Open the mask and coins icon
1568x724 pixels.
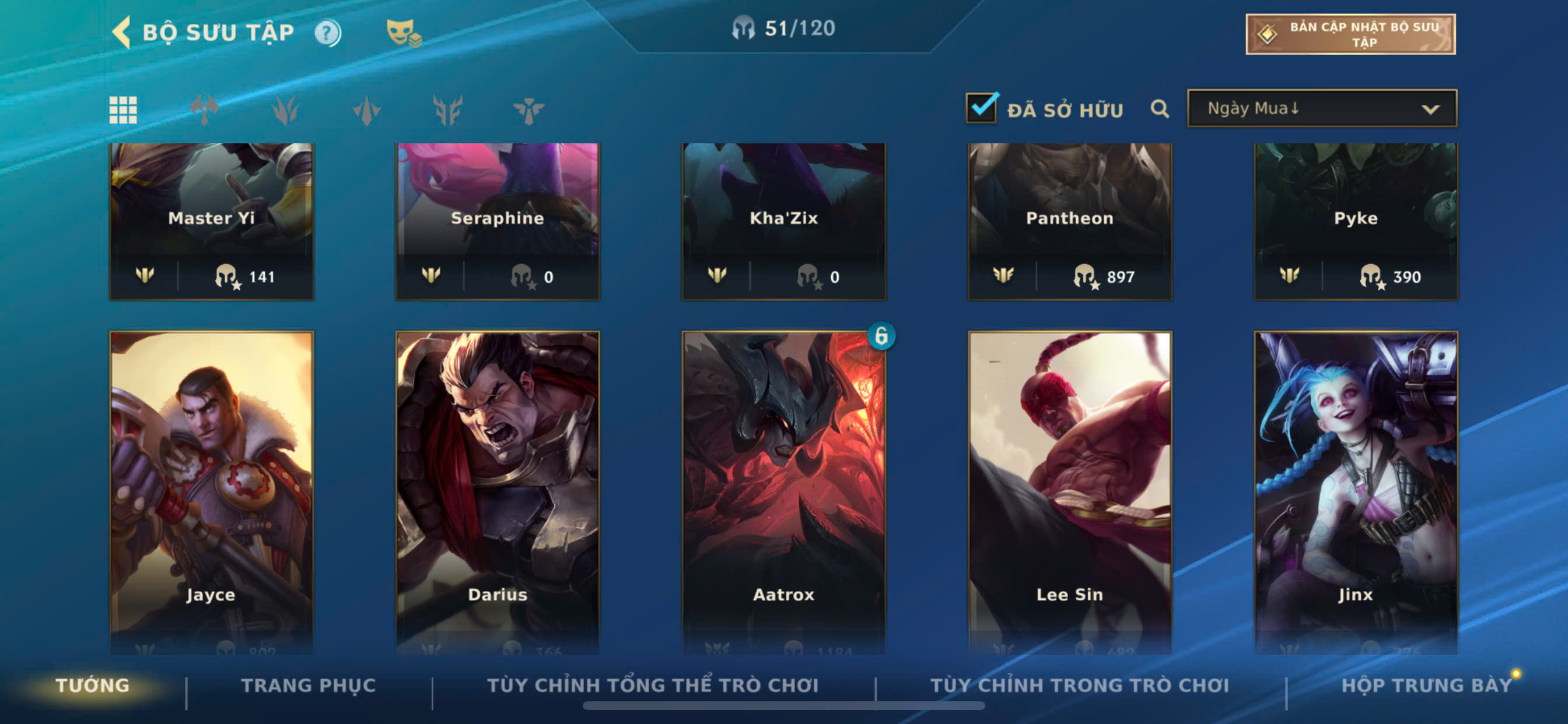tap(404, 33)
